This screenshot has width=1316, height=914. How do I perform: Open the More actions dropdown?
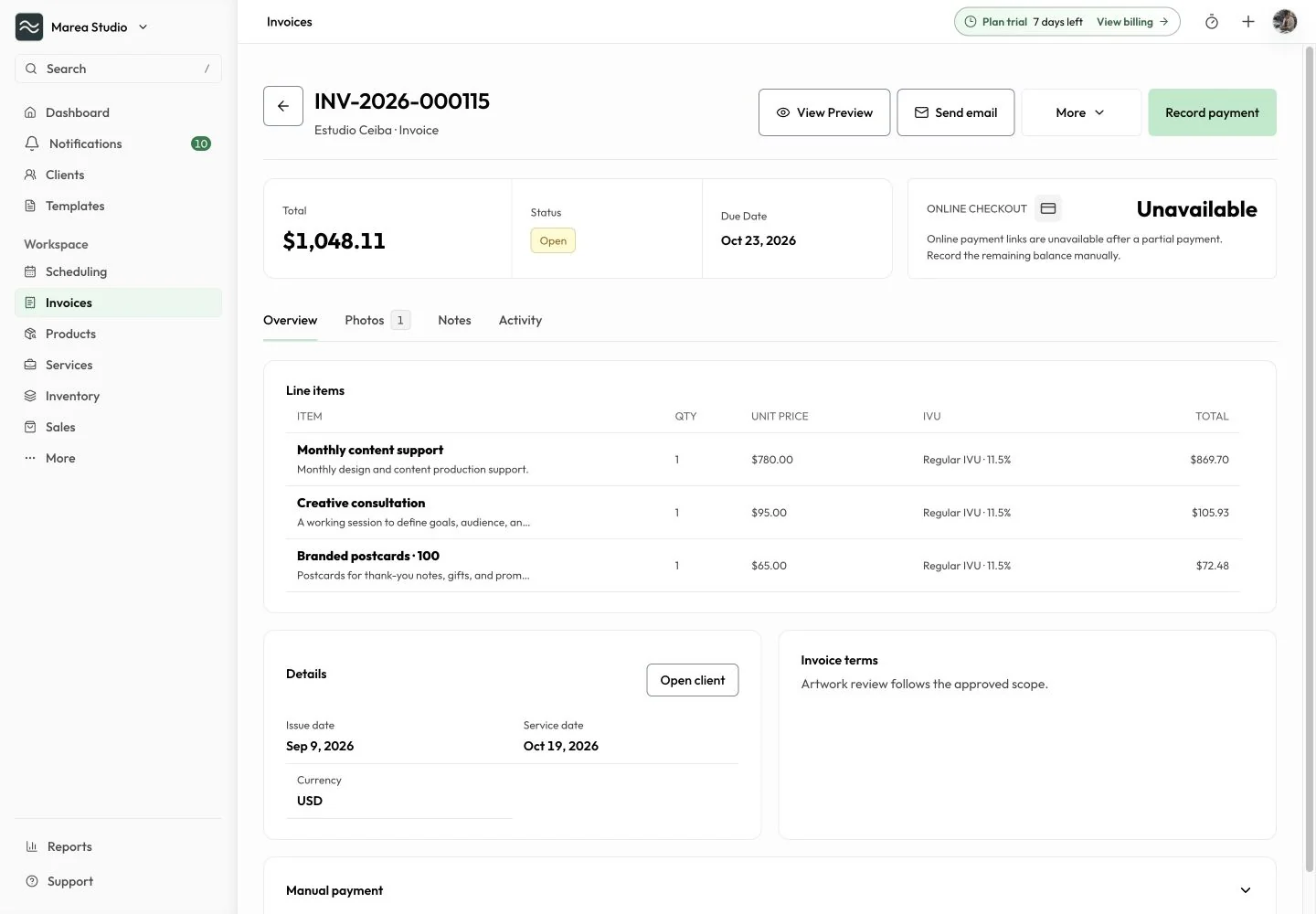(x=1081, y=112)
